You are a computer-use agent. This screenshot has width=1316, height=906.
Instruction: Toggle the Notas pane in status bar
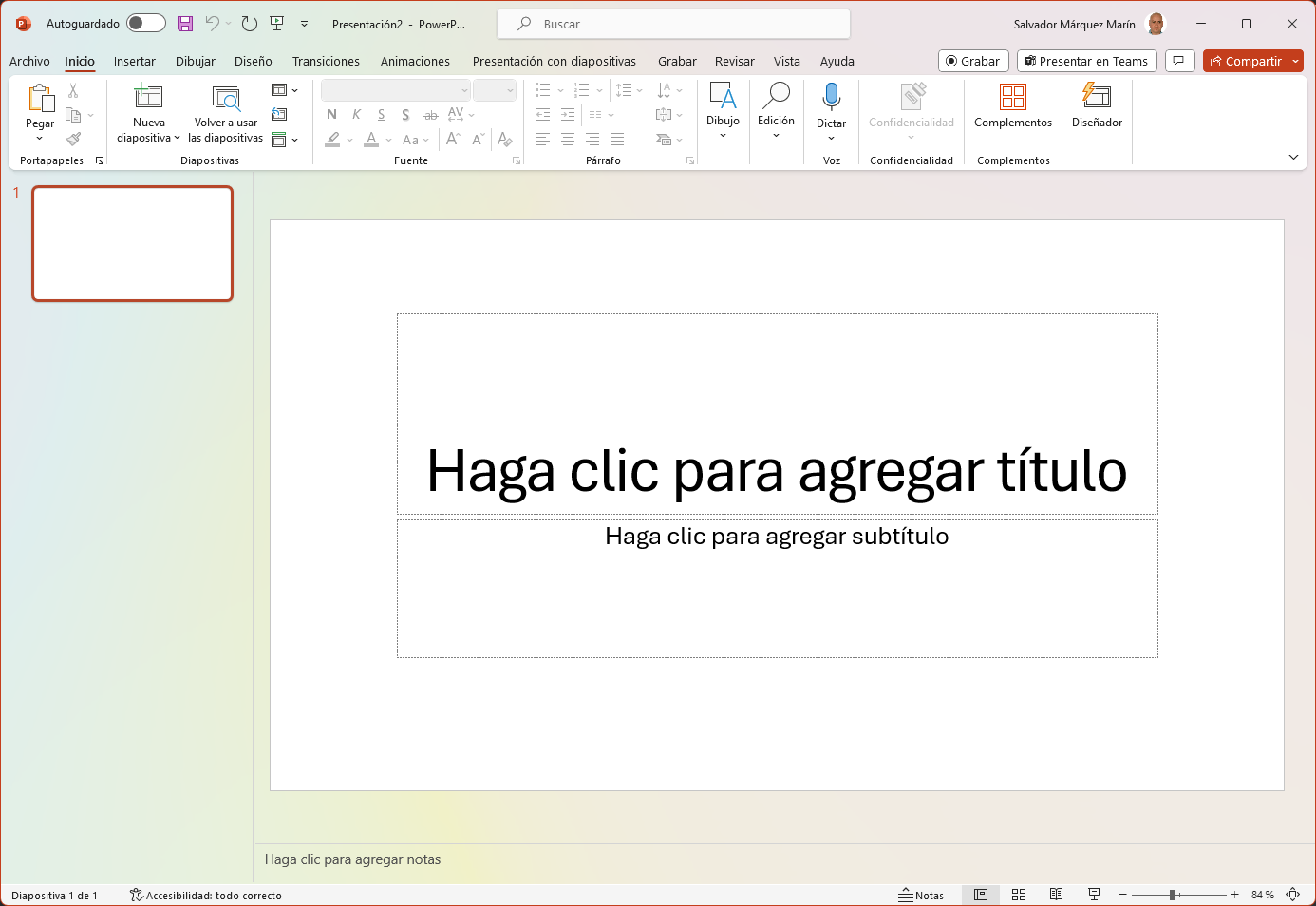(921, 896)
